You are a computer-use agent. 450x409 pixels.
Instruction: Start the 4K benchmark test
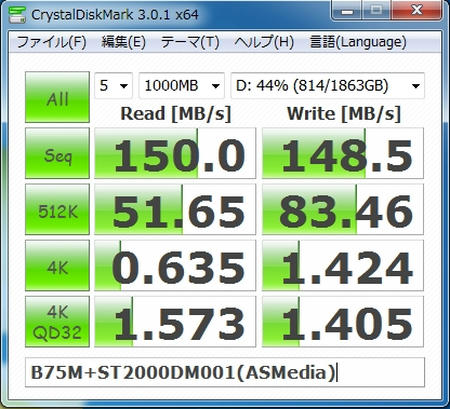pos(57,265)
